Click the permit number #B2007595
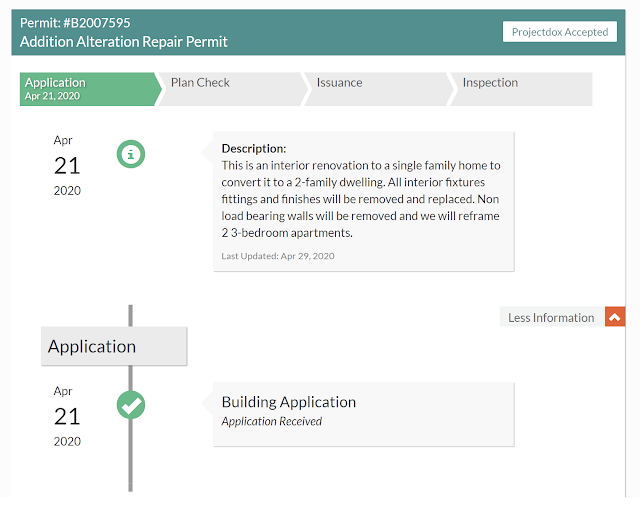Image resolution: width=640 pixels, height=513 pixels. click(x=96, y=23)
